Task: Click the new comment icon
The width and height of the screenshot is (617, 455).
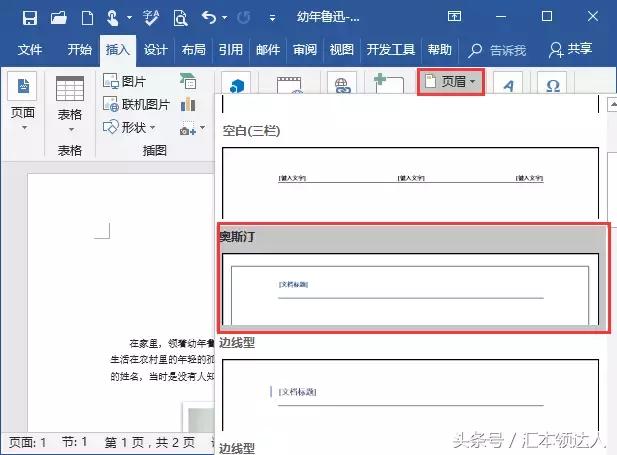Action: click(388, 83)
